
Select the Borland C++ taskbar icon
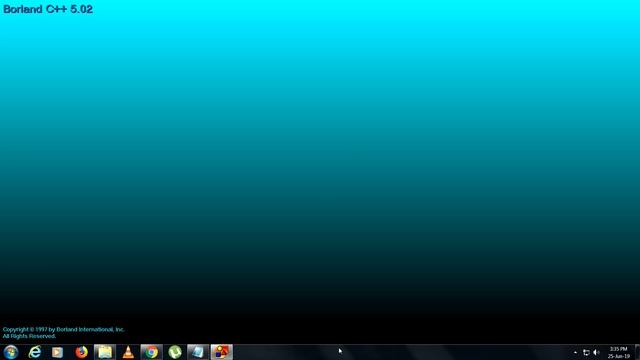[222, 352]
